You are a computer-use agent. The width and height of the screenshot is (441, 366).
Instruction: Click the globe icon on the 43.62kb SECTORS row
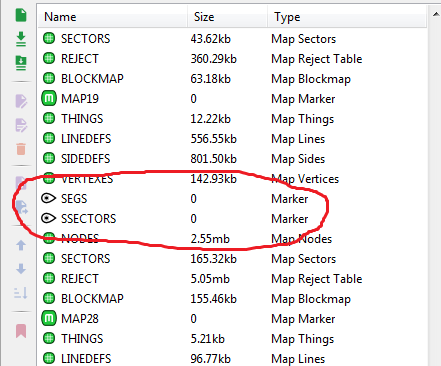pos(49,38)
